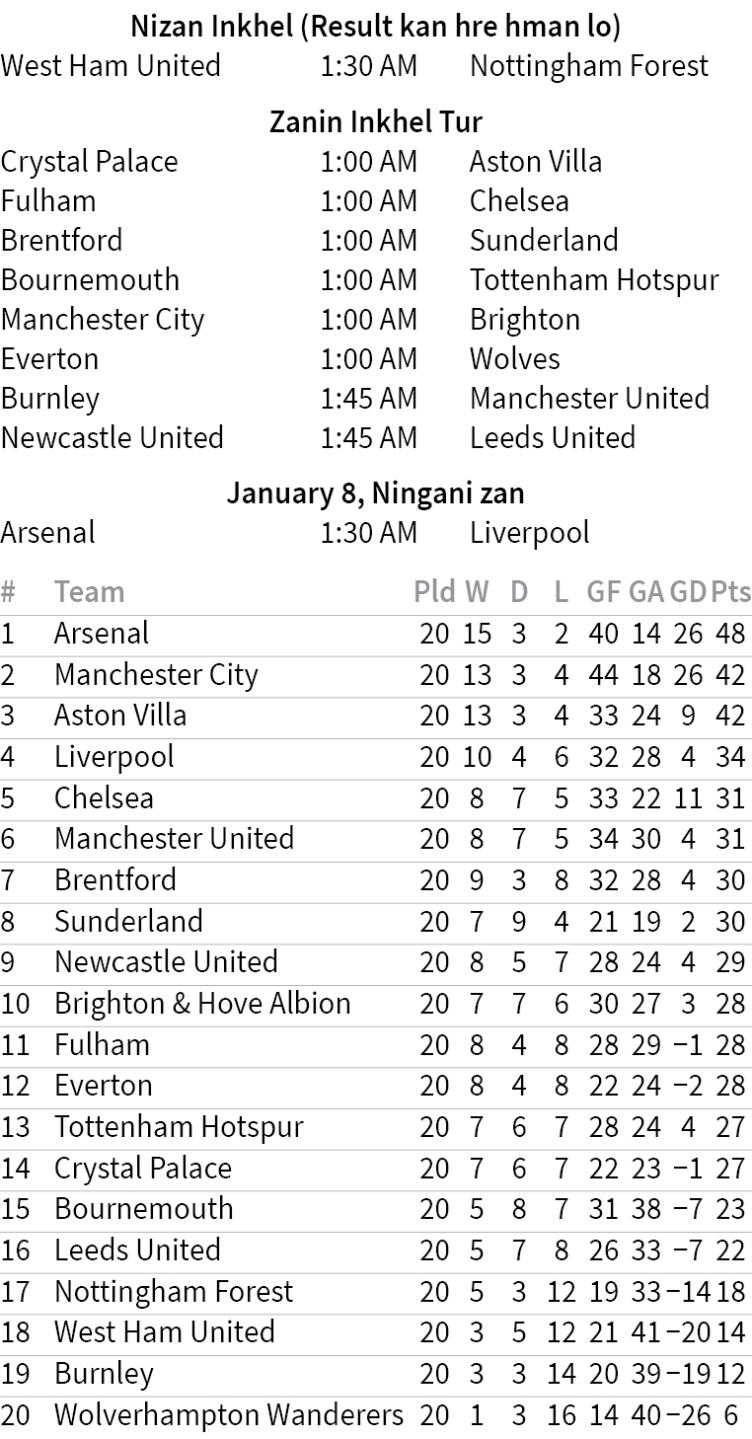Click the GF column header
Screen dimensions: 752x1439
(x=603, y=592)
